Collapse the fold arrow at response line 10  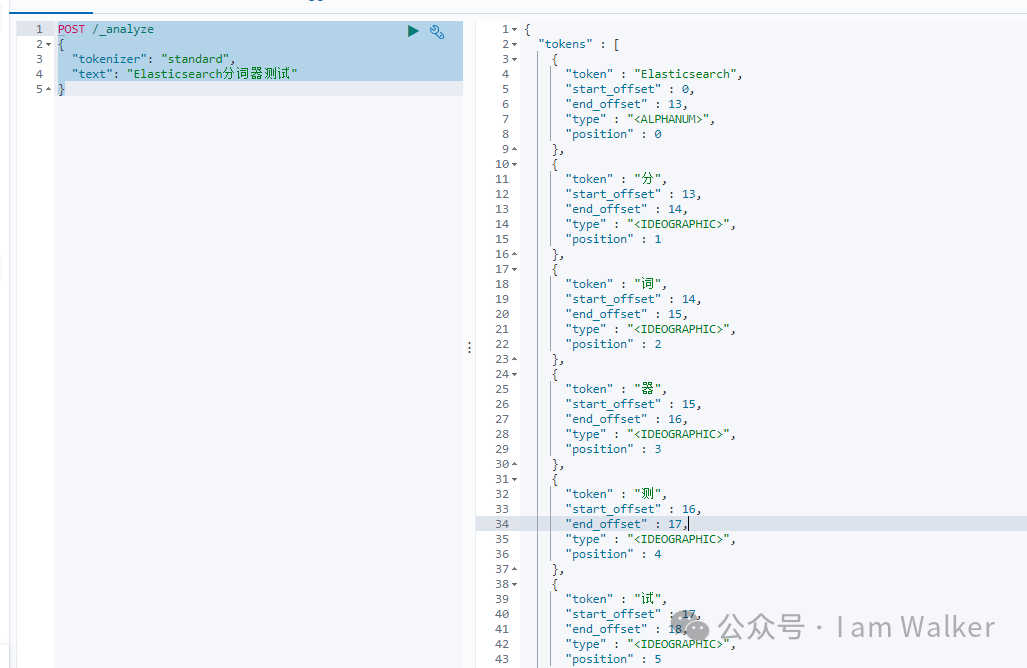[x=515, y=164]
